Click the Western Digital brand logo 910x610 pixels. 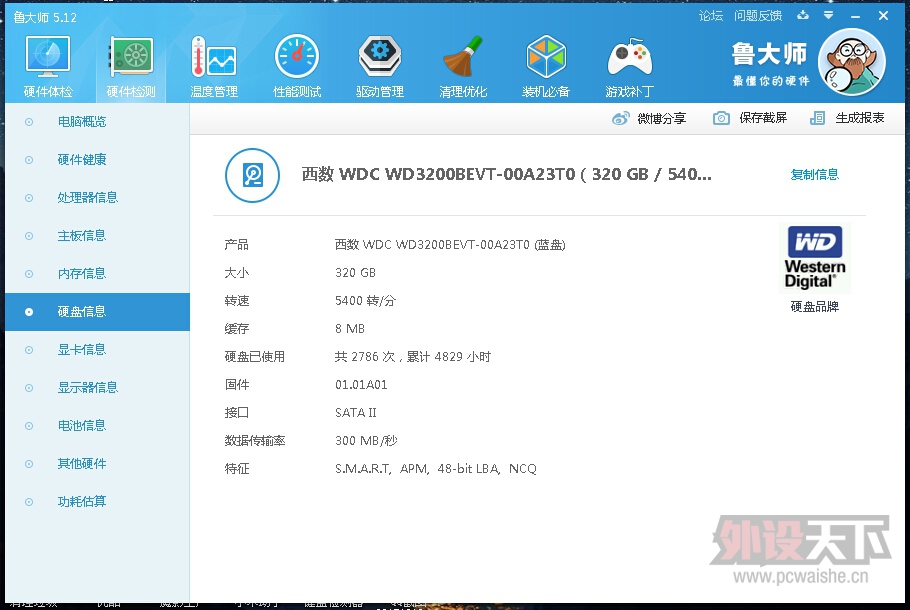[814, 258]
